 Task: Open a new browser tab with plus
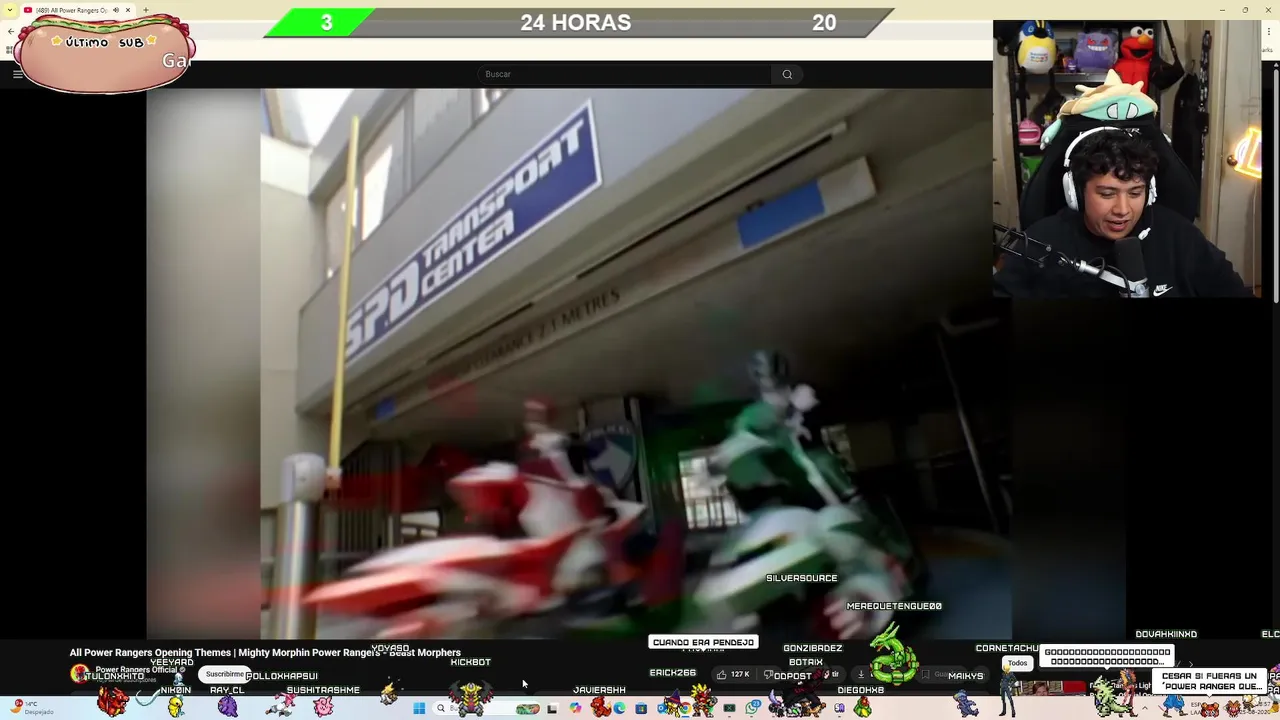pos(146,10)
